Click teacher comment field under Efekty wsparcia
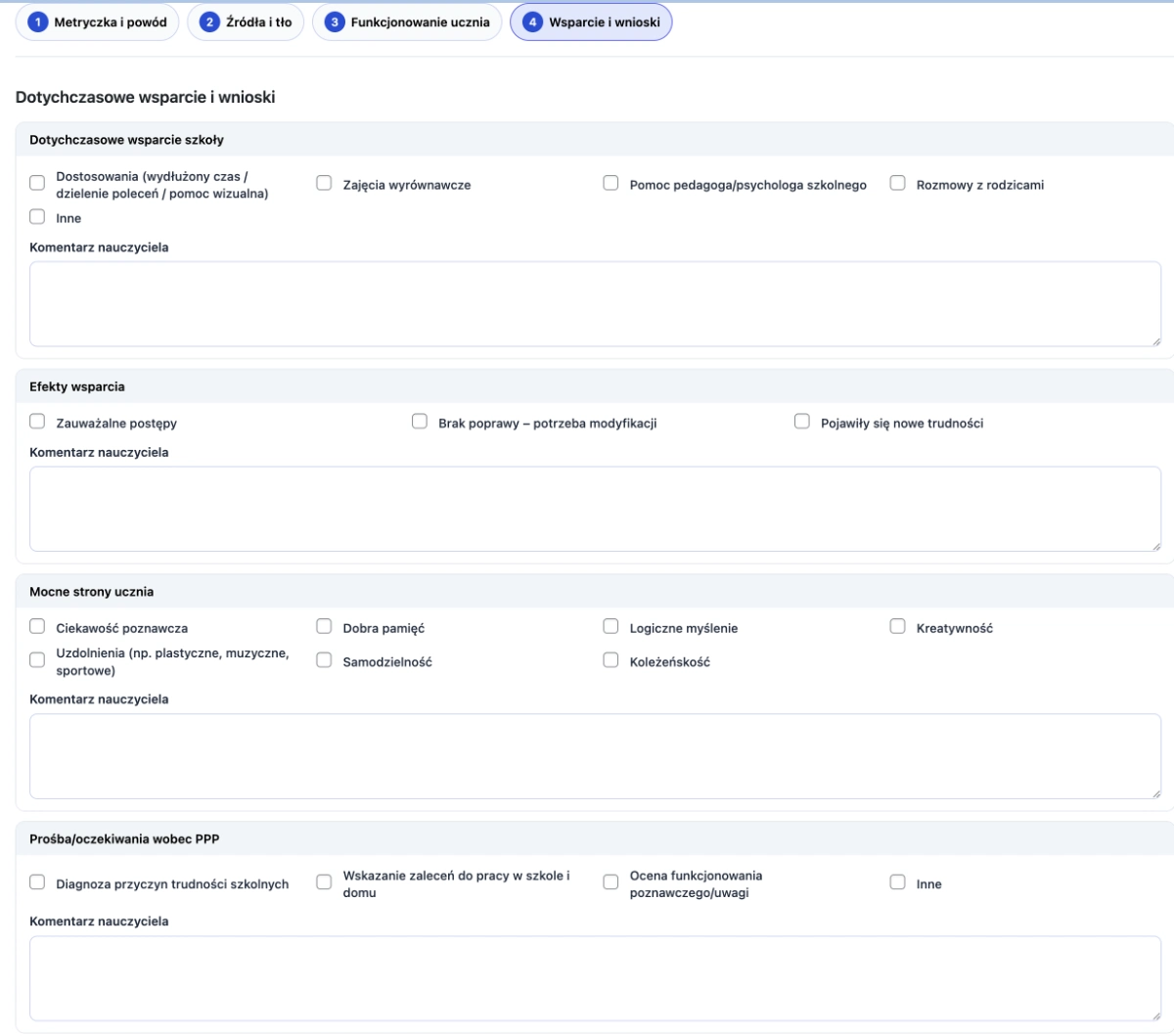 tap(595, 509)
